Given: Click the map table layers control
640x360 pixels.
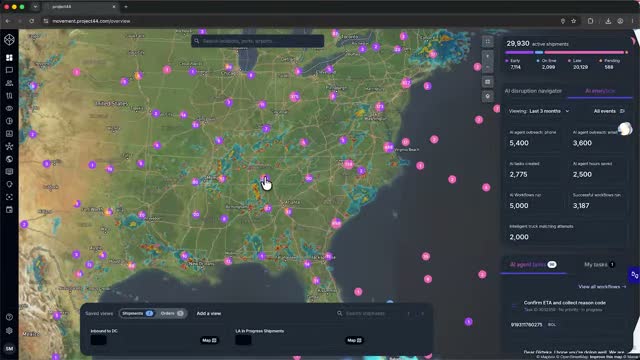Looking at the screenshot, I should coord(487,82).
